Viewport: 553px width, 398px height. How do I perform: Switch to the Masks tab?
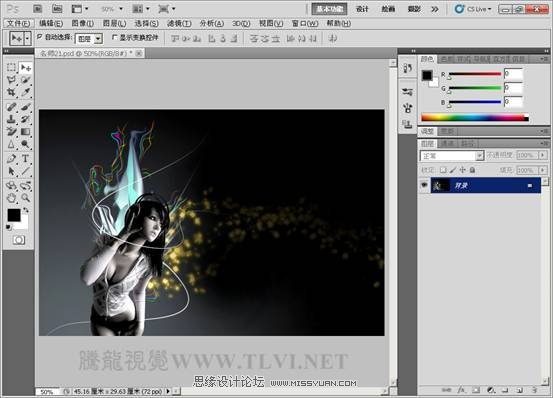coord(448,131)
